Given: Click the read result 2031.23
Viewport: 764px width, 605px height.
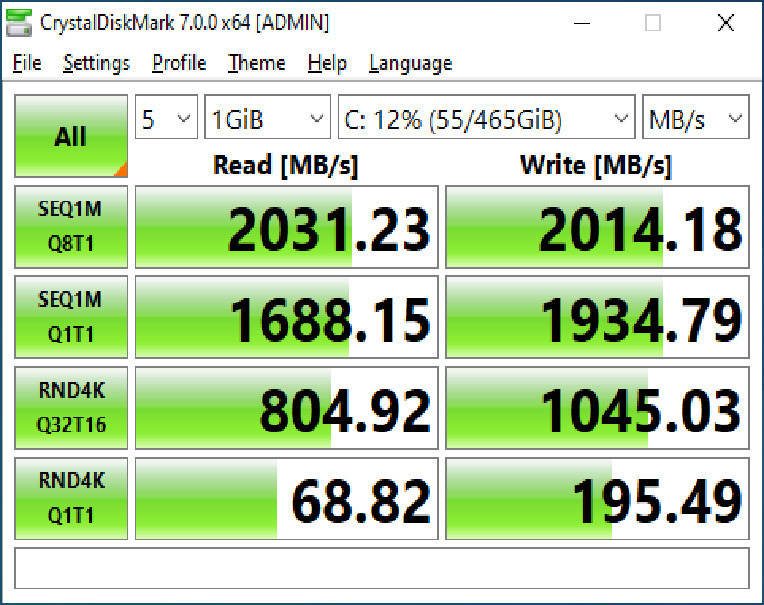Looking at the screenshot, I should pyautogui.click(x=286, y=227).
